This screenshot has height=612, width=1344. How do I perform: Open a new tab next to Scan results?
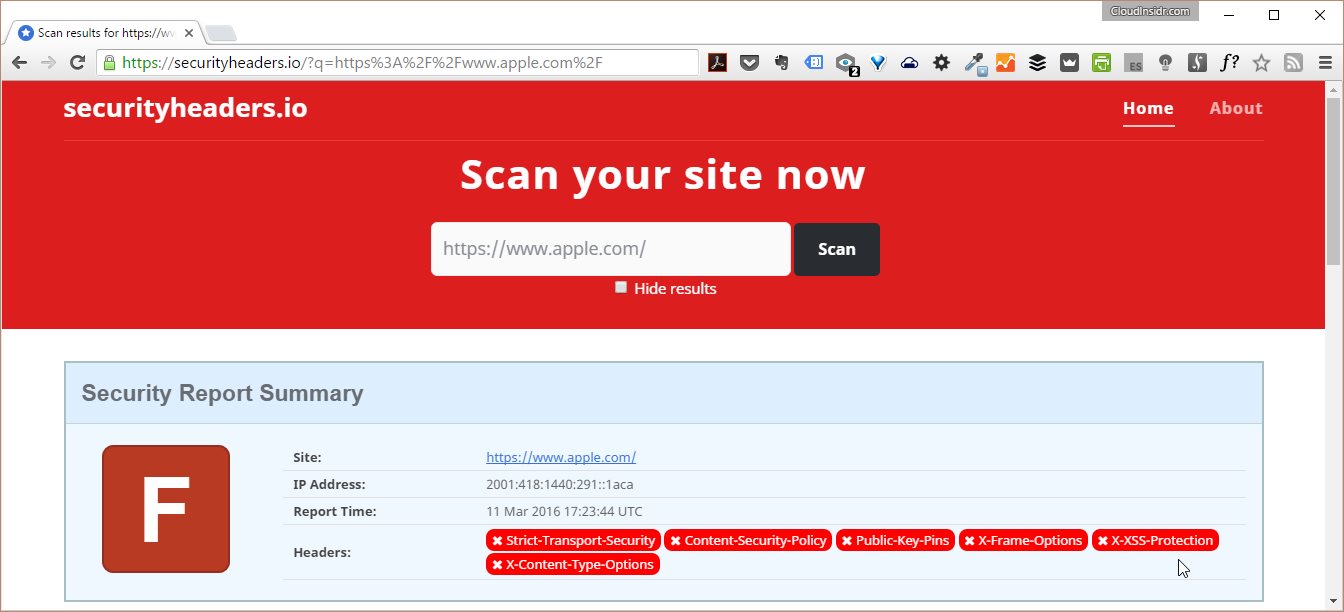(221, 33)
